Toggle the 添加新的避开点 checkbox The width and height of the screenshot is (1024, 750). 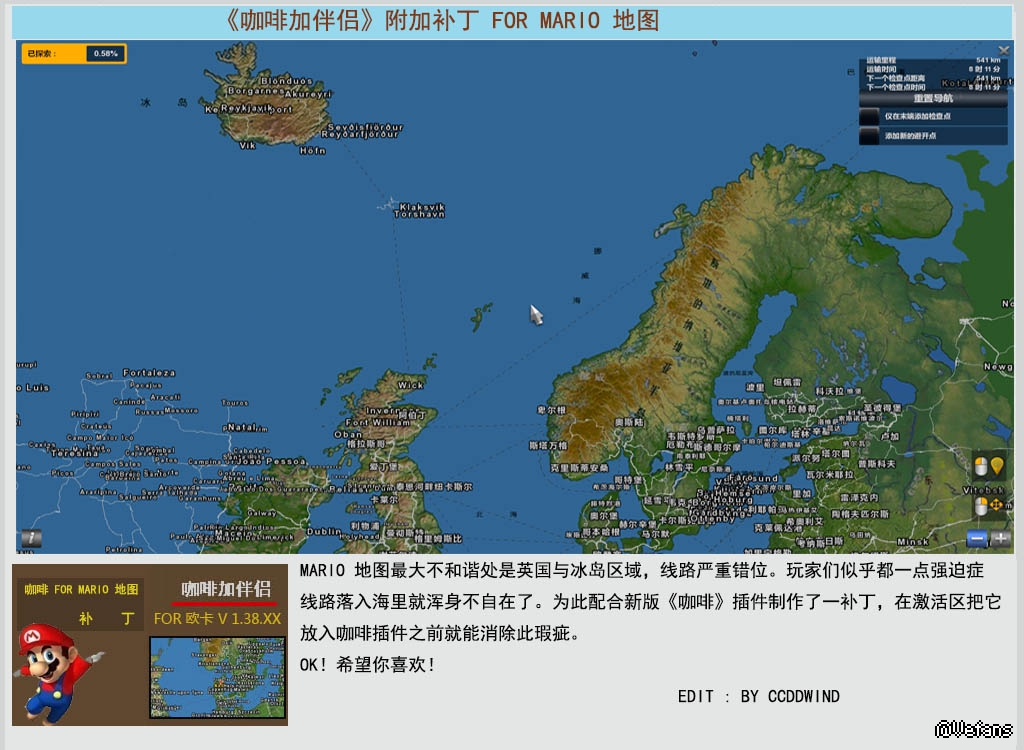click(869, 136)
